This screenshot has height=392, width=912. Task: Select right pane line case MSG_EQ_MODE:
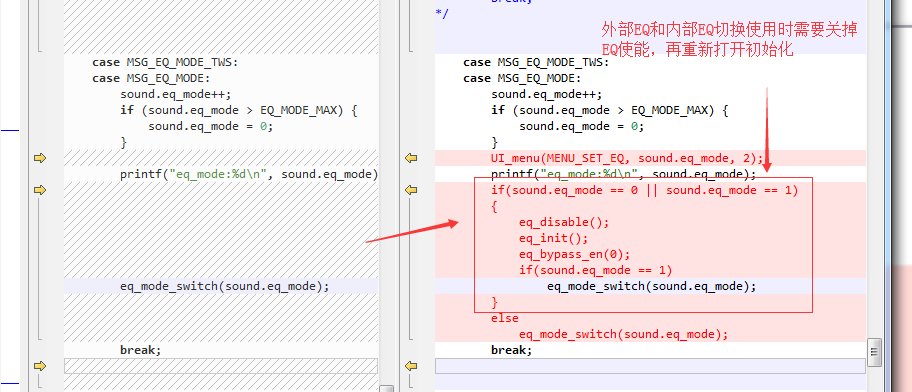click(522, 78)
